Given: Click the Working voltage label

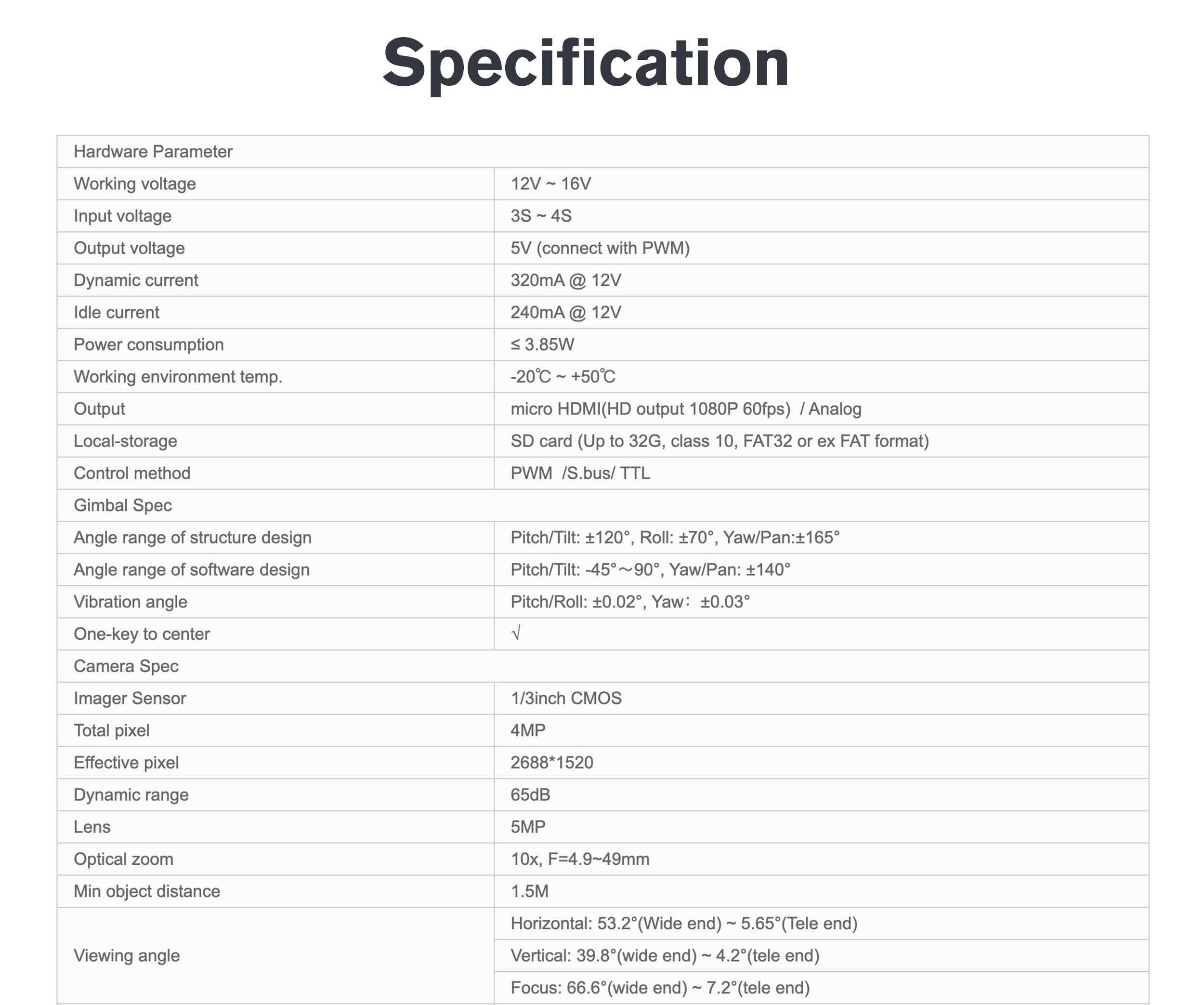Looking at the screenshot, I should 135,184.
